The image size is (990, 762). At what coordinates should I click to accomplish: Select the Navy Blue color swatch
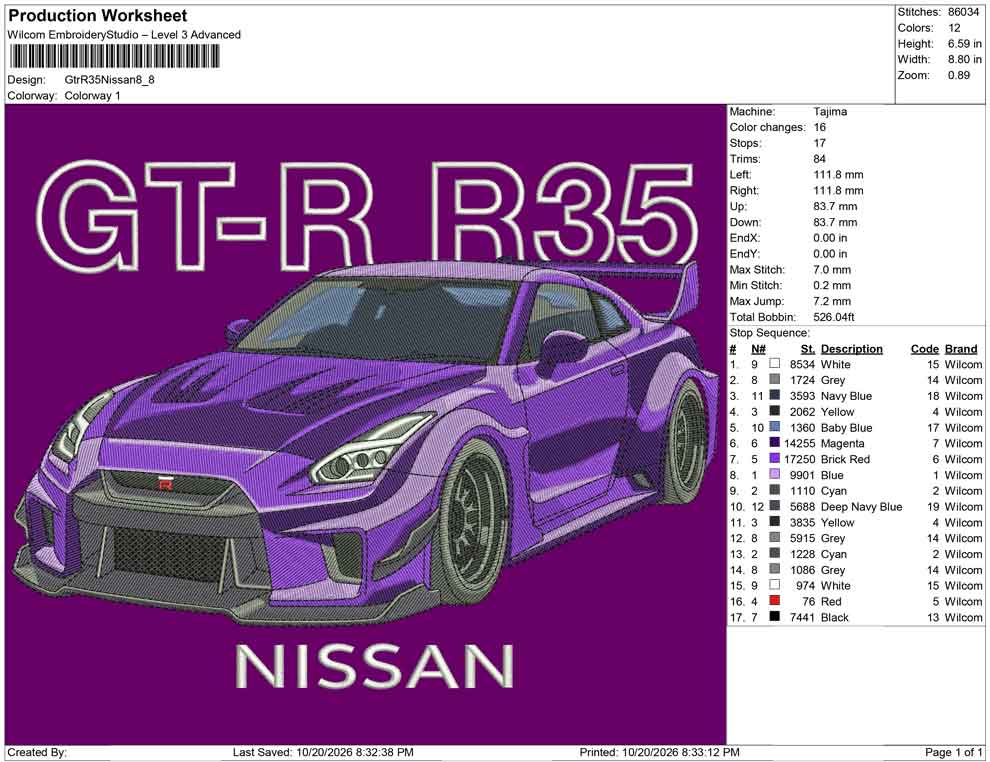click(x=775, y=395)
